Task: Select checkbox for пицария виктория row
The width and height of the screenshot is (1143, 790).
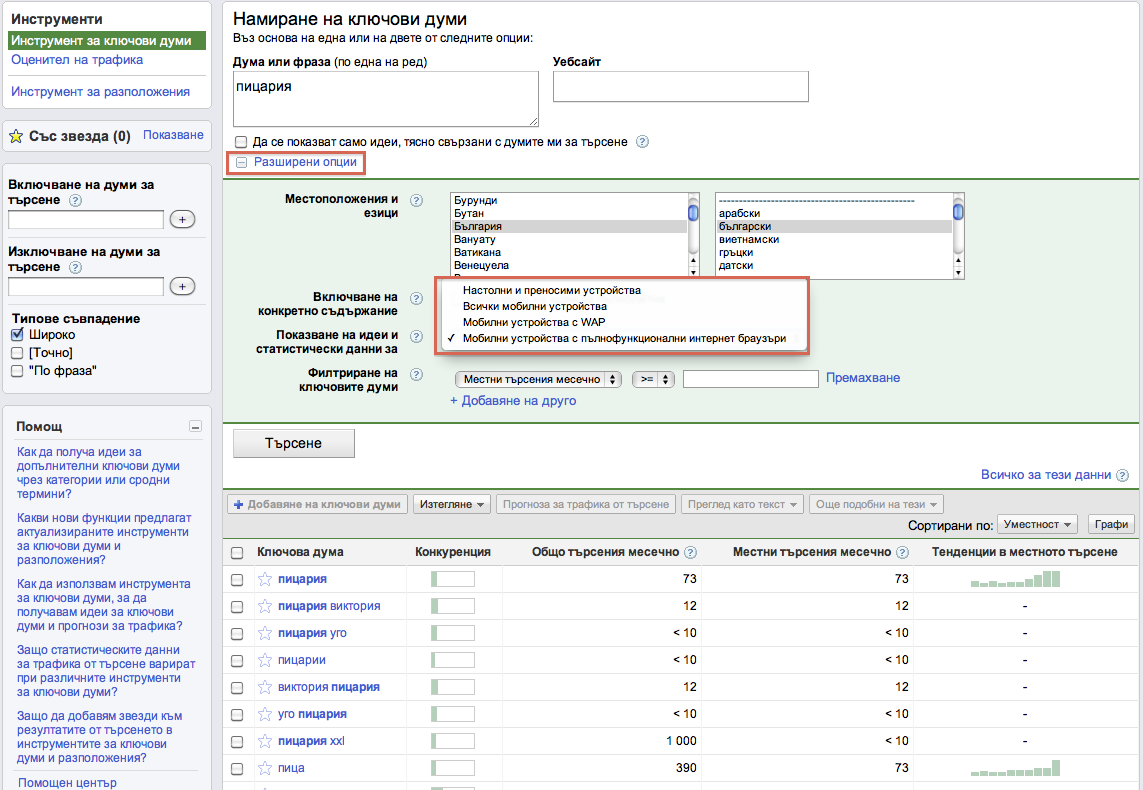Action: pos(237,606)
